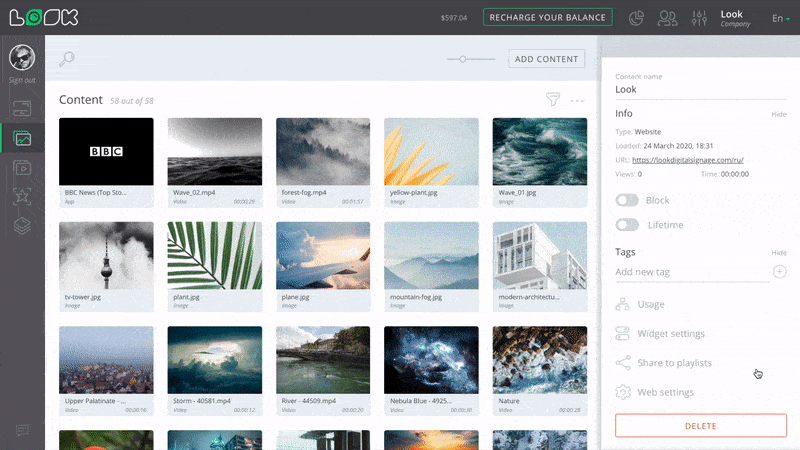Viewport: 800px width, 450px height.
Task: Click the search magnifier icon
Action: (67, 59)
